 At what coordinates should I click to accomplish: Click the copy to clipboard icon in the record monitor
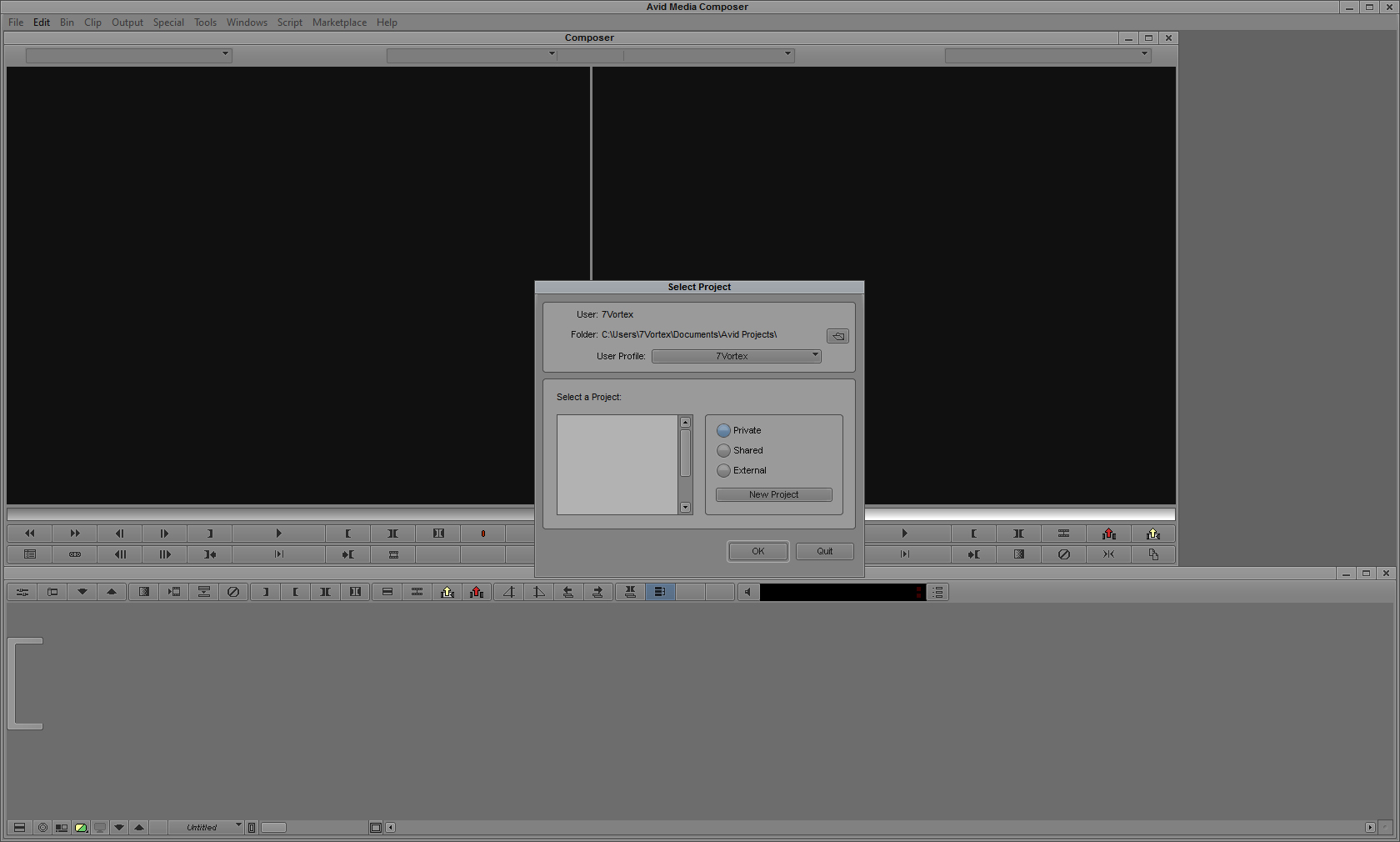(1153, 554)
